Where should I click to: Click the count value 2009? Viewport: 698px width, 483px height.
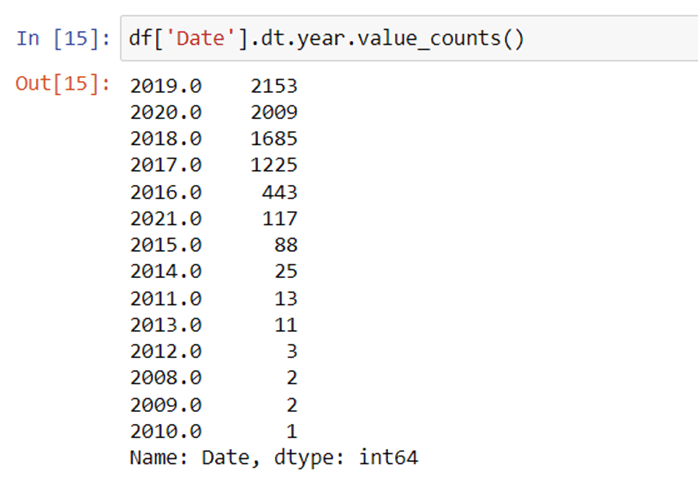tap(274, 112)
